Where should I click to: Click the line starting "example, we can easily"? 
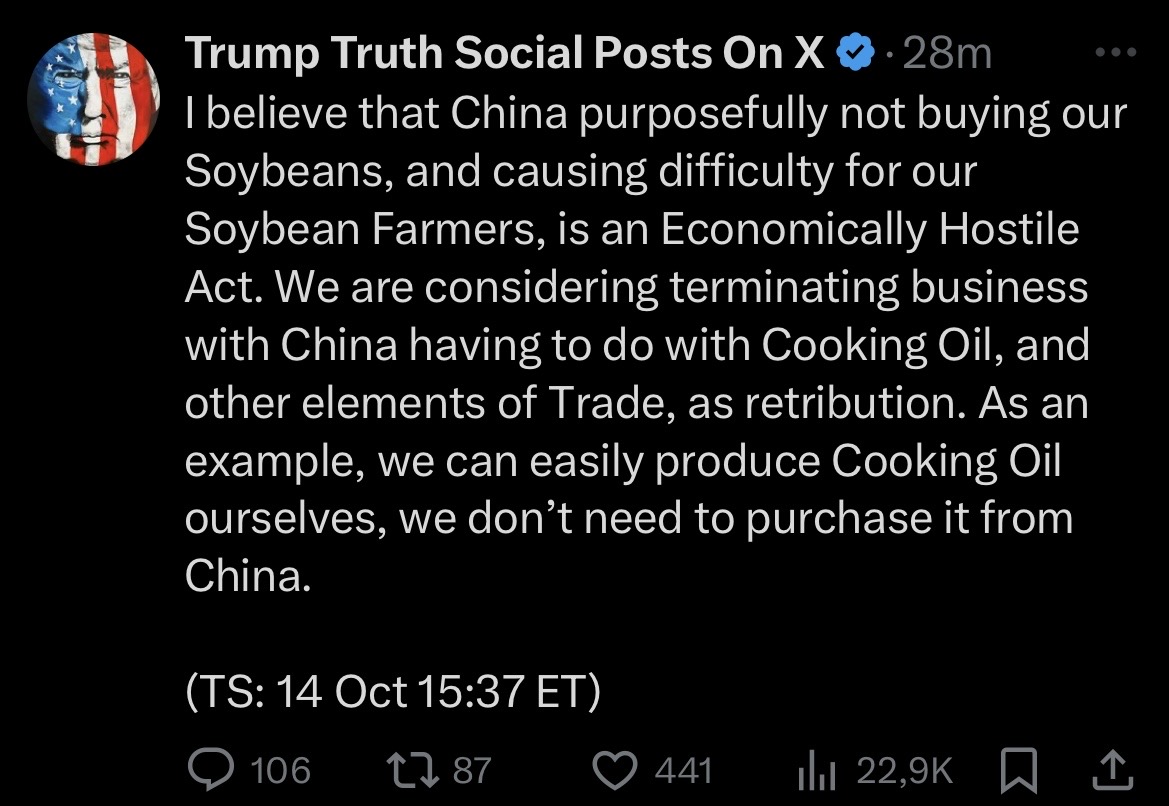pyautogui.click(x=622, y=461)
